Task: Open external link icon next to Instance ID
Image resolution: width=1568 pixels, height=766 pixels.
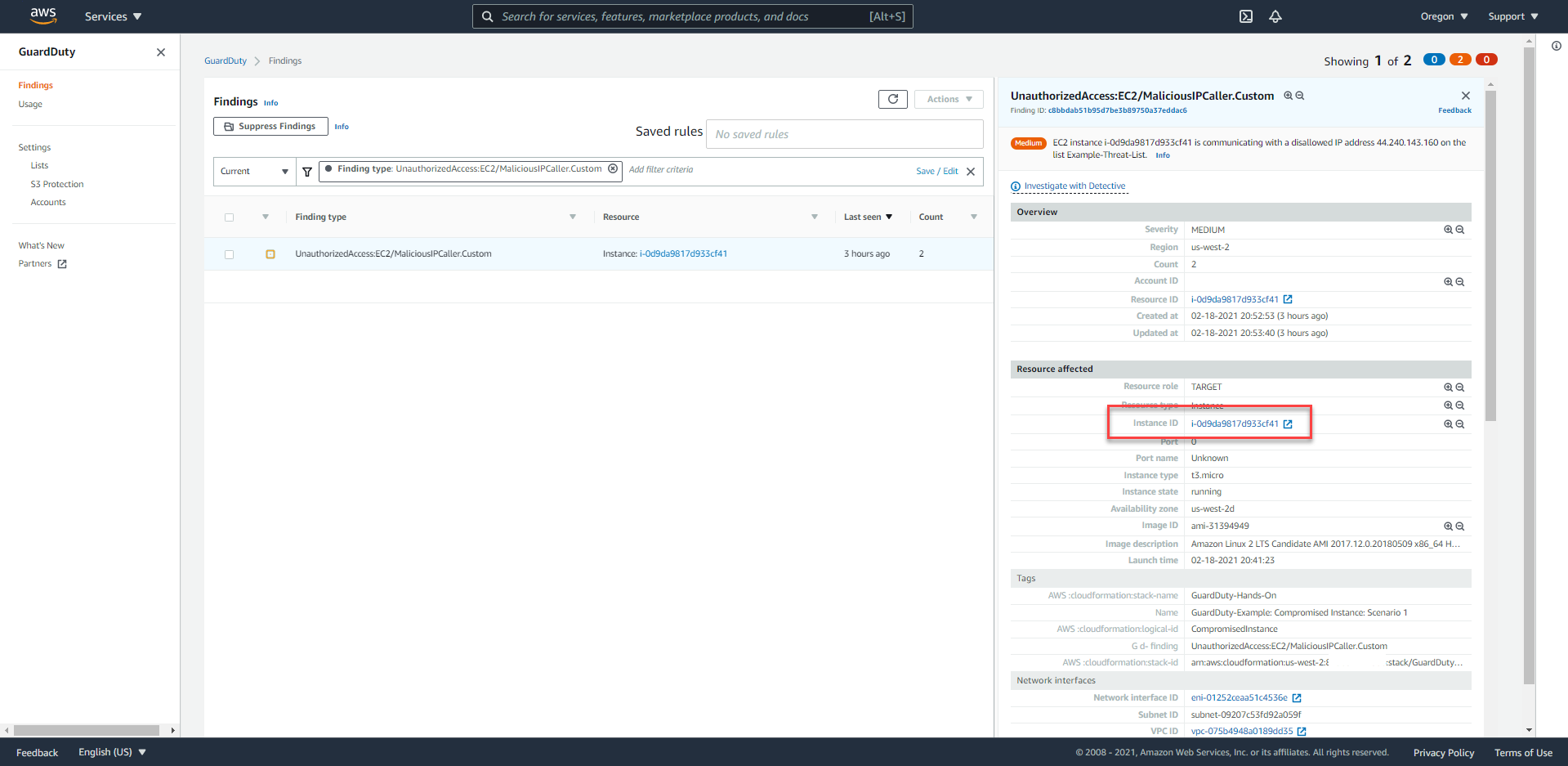Action: pos(1288,423)
